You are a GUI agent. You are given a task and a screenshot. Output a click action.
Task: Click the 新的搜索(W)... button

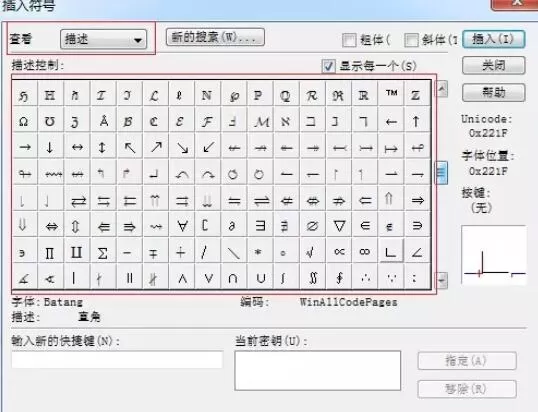(x=215, y=37)
